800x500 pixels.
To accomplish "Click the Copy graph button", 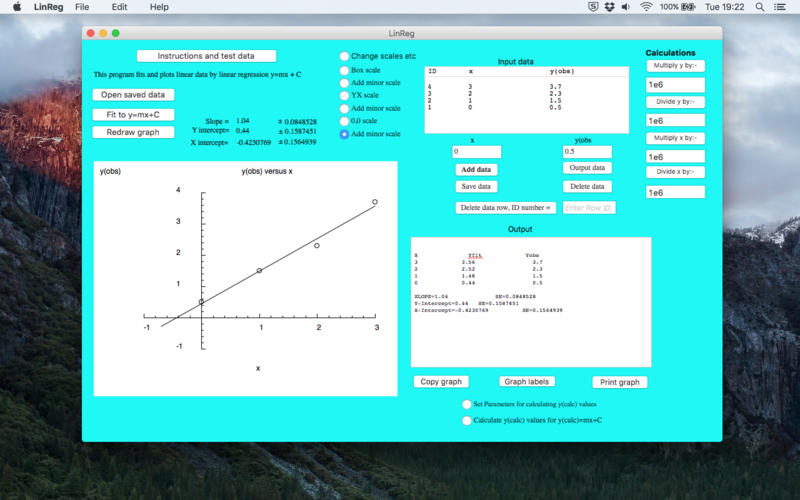I will tap(441, 382).
